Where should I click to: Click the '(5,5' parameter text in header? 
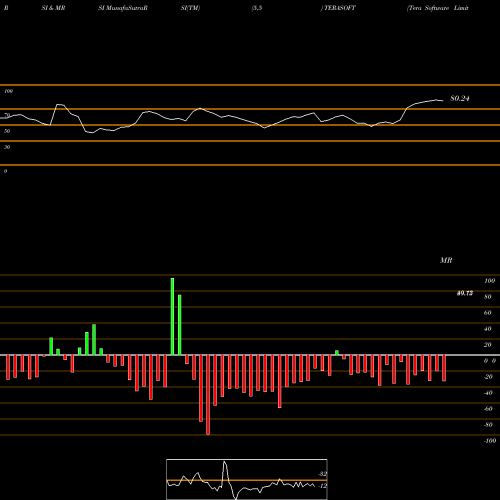(x=257, y=8)
